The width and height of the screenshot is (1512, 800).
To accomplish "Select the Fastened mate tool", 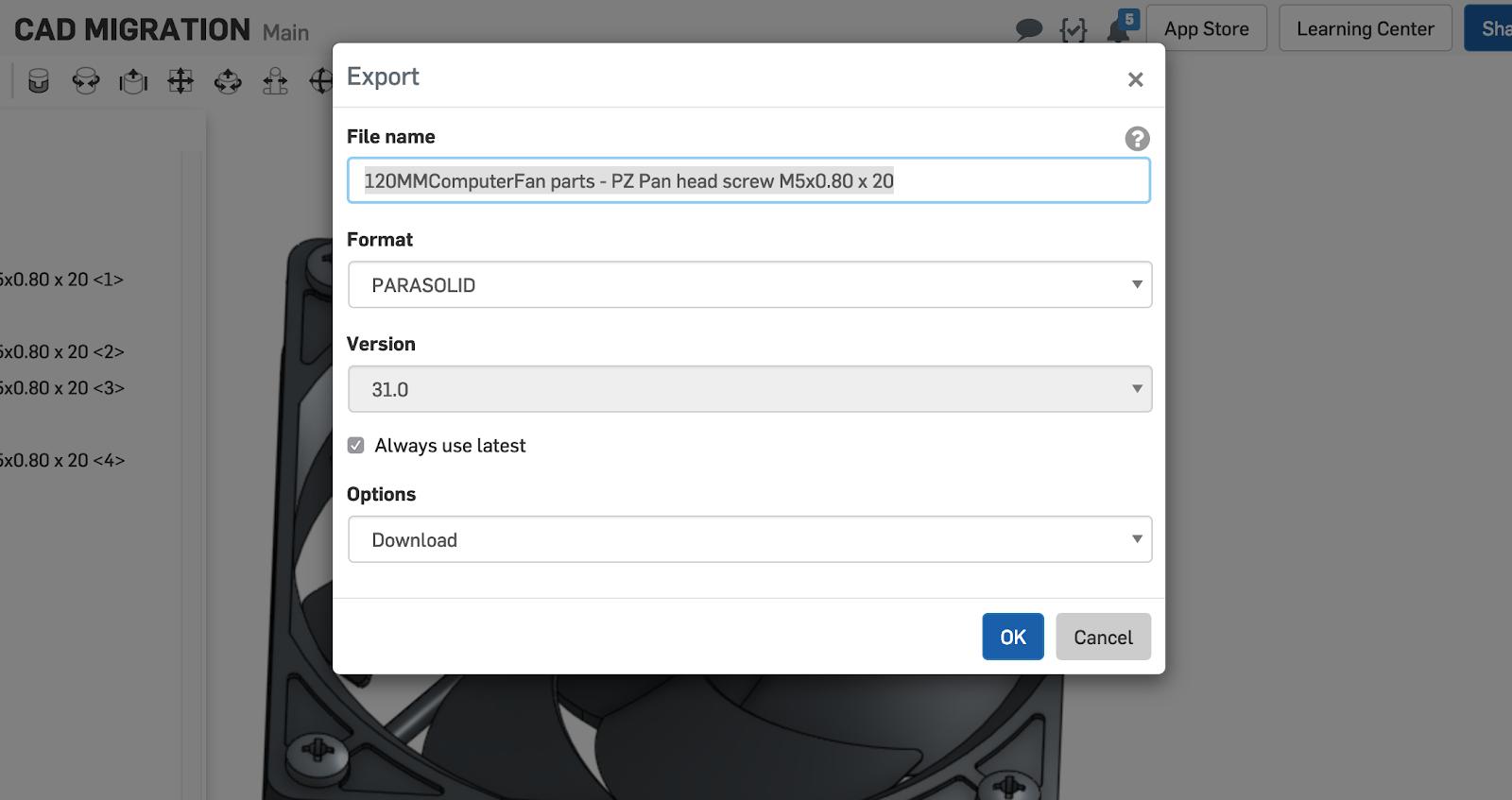I will pyautogui.click(x=39, y=81).
